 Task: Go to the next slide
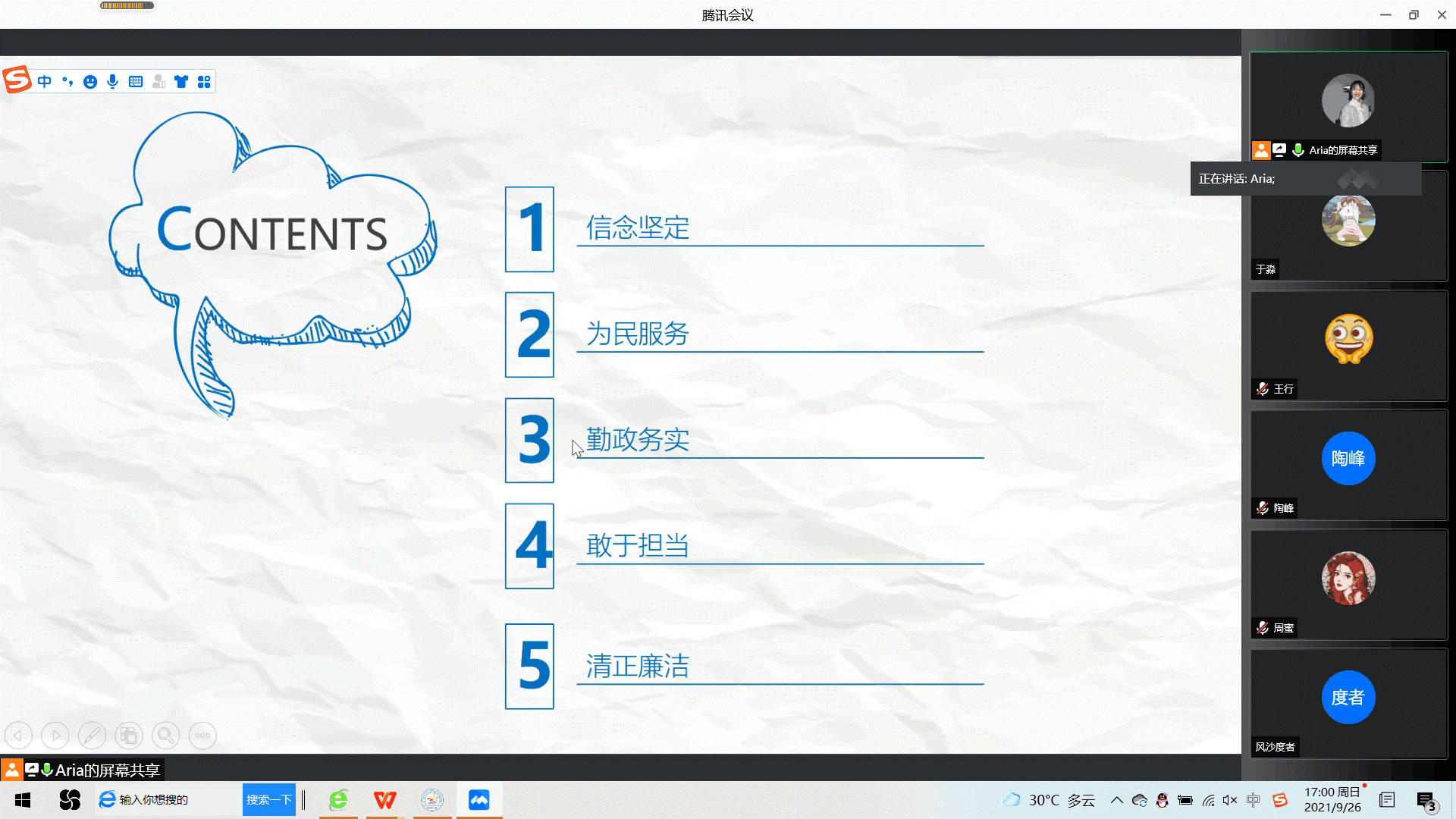(x=55, y=735)
